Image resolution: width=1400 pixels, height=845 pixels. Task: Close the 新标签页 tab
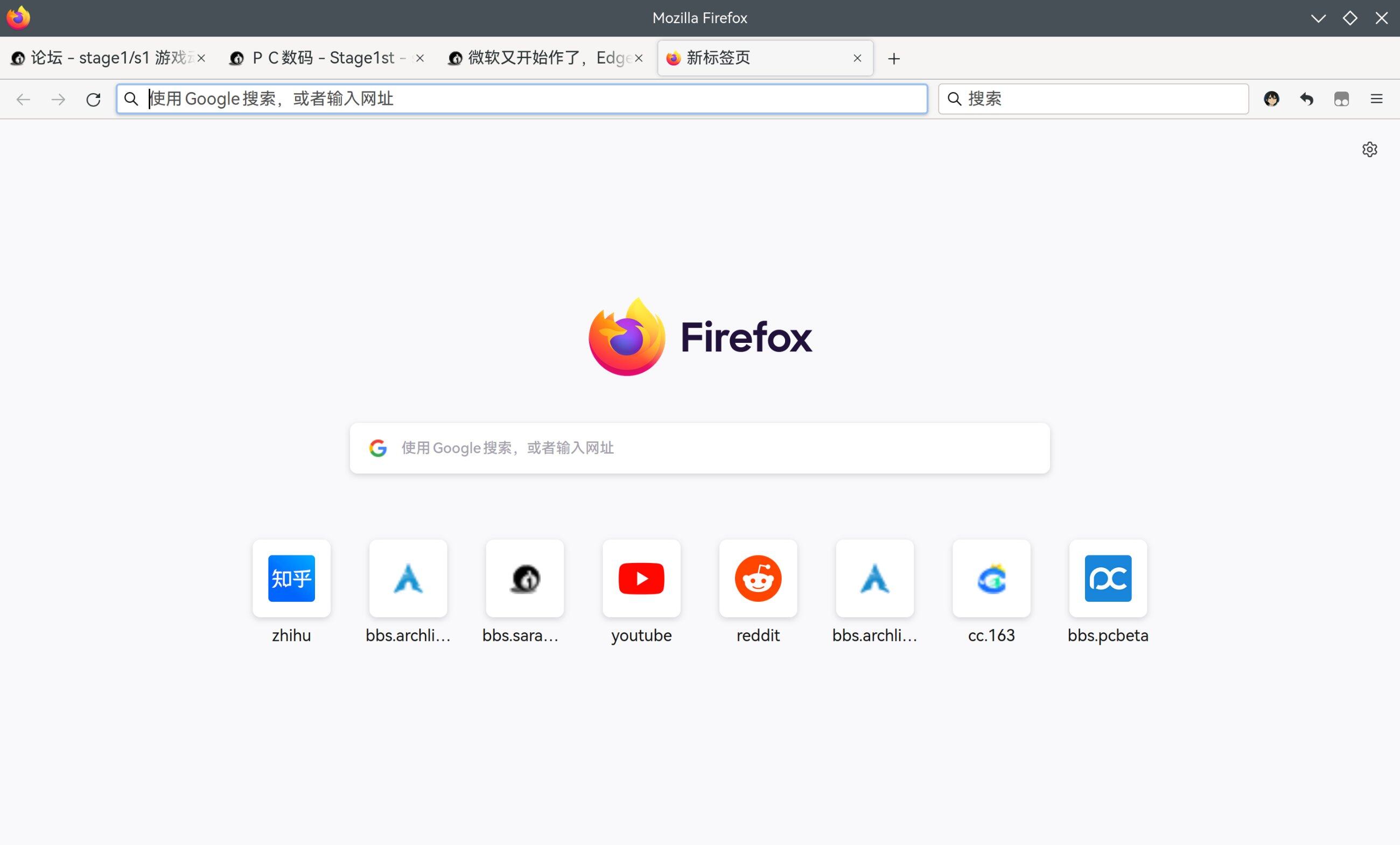coord(857,58)
